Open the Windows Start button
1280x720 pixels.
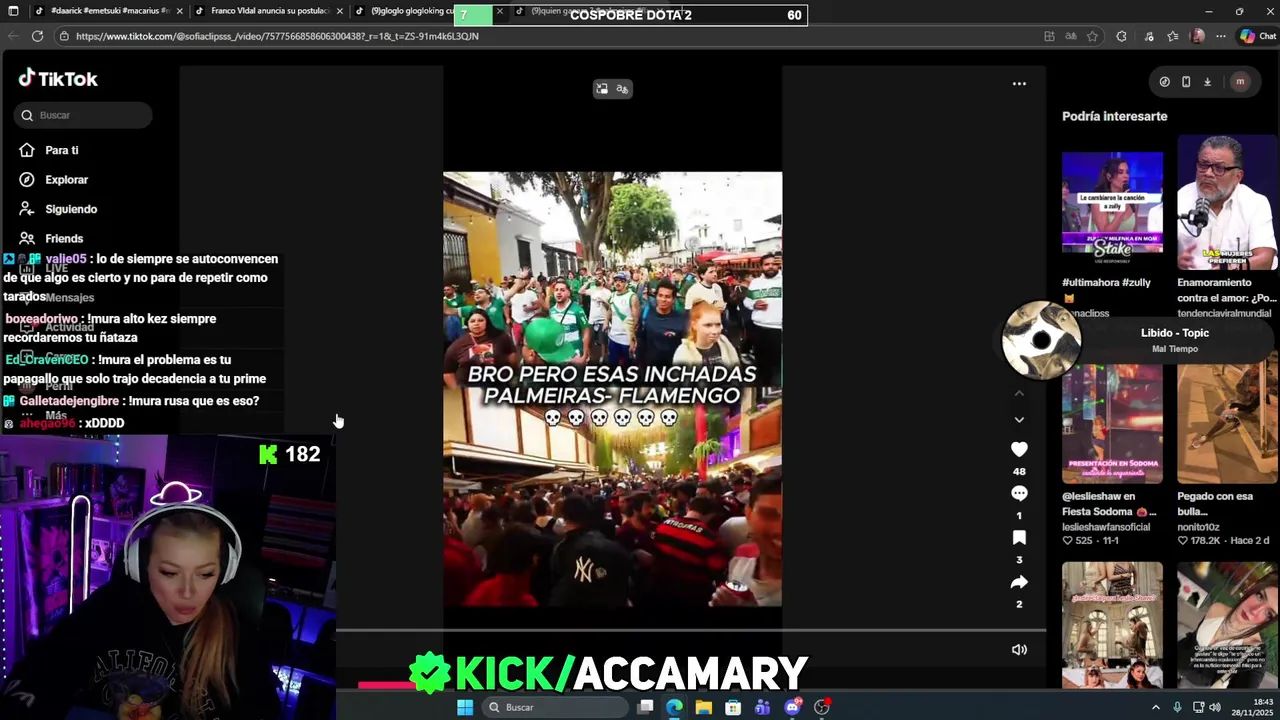click(465, 708)
